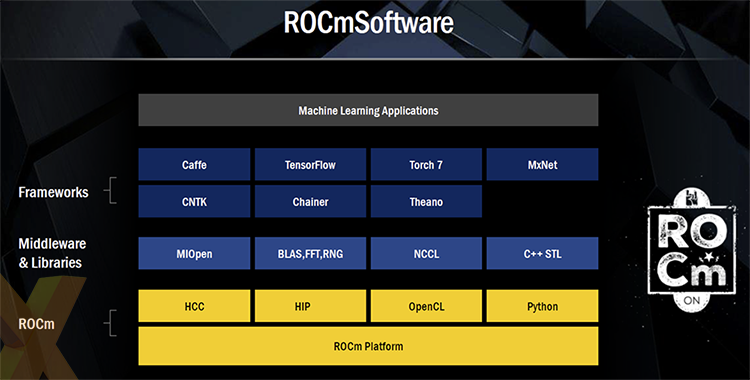Click the Middleware & Libraries label
Image resolution: width=750 pixels, height=380 pixels.
coord(52,253)
